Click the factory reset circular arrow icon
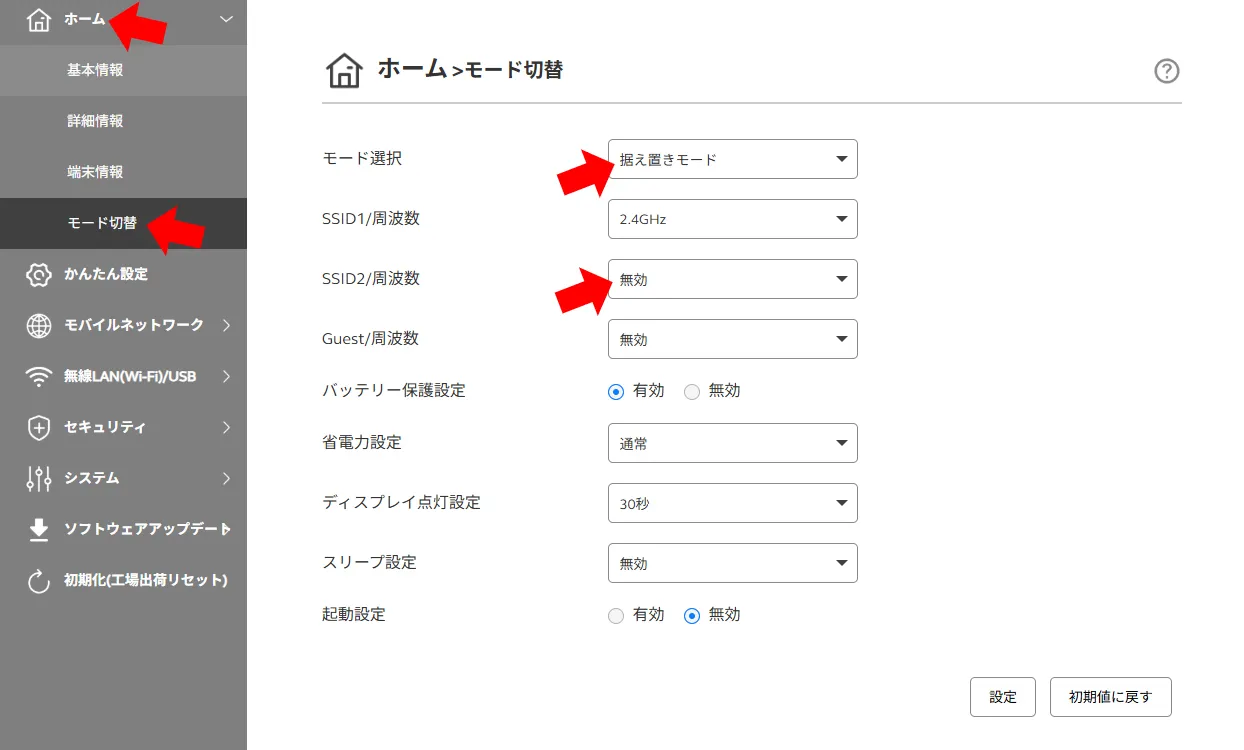The height and width of the screenshot is (750, 1244). click(x=39, y=581)
